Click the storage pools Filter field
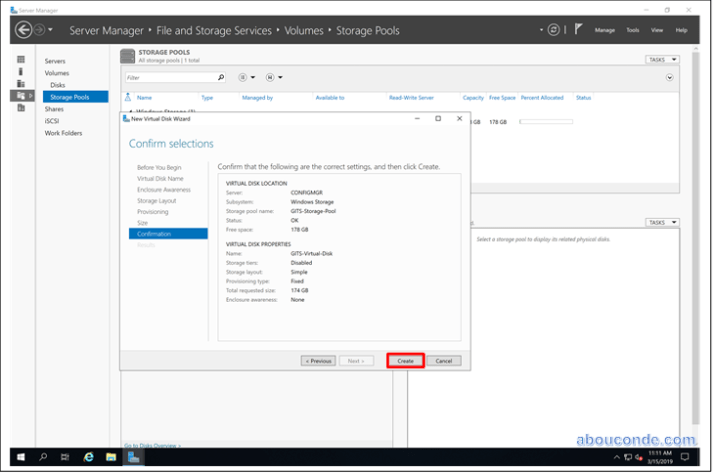 pyautogui.click(x=170, y=77)
